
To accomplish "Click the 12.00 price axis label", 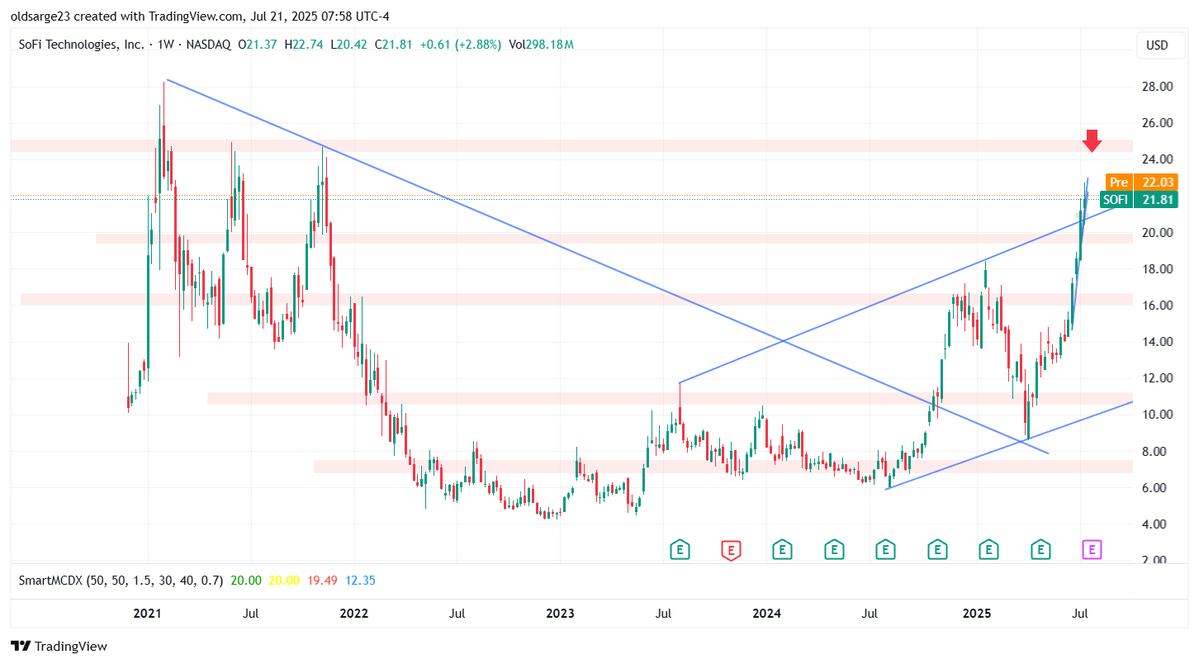I will click(x=1157, y=378).
